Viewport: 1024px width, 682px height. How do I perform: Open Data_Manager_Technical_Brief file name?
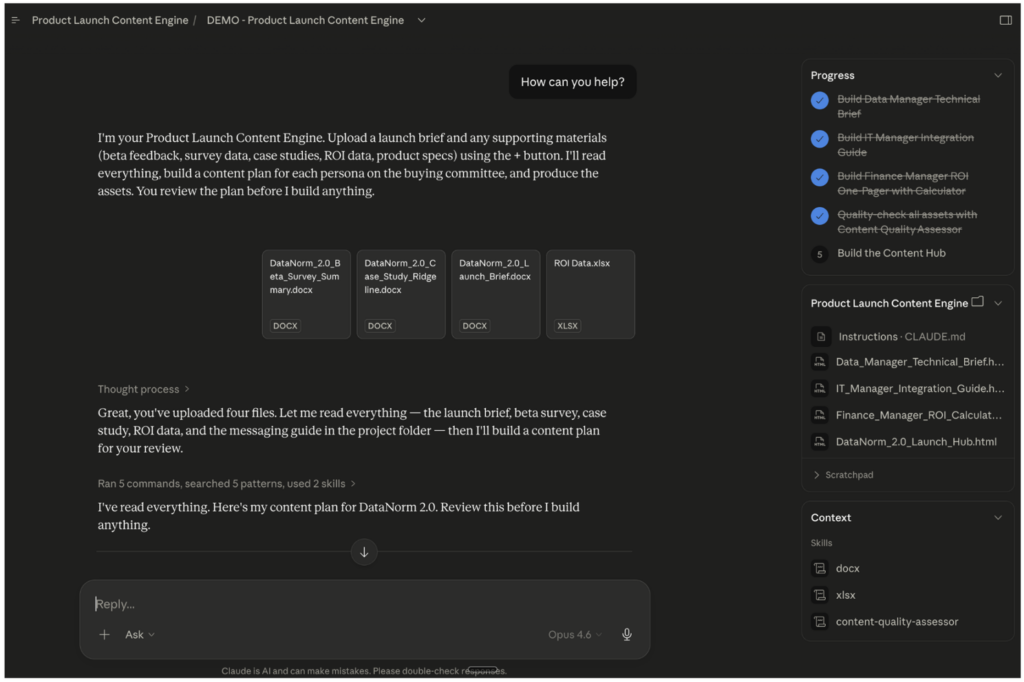(920, 362)
